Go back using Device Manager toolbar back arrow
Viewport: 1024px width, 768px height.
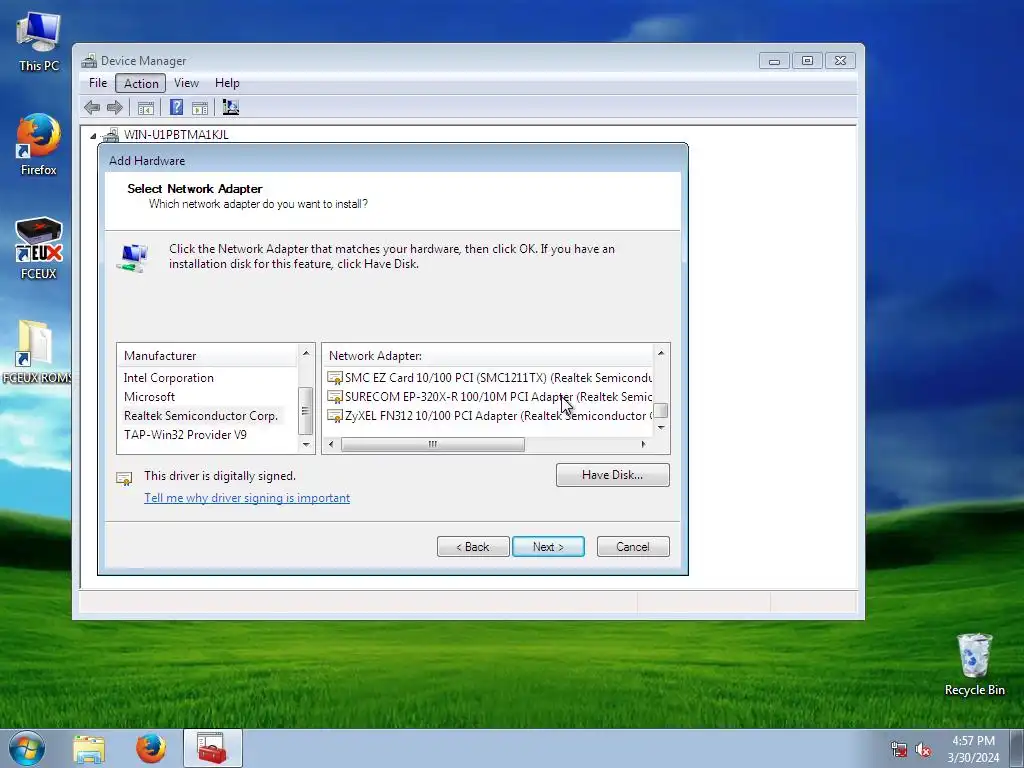tap(92, 108)
